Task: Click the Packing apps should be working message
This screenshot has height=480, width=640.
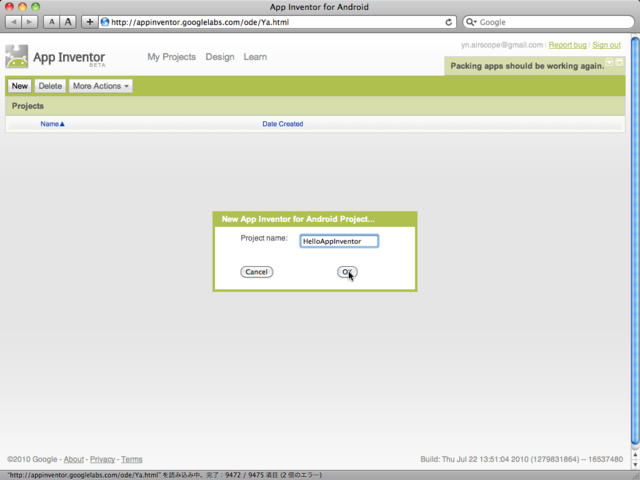Action: (x=527, y=66)
